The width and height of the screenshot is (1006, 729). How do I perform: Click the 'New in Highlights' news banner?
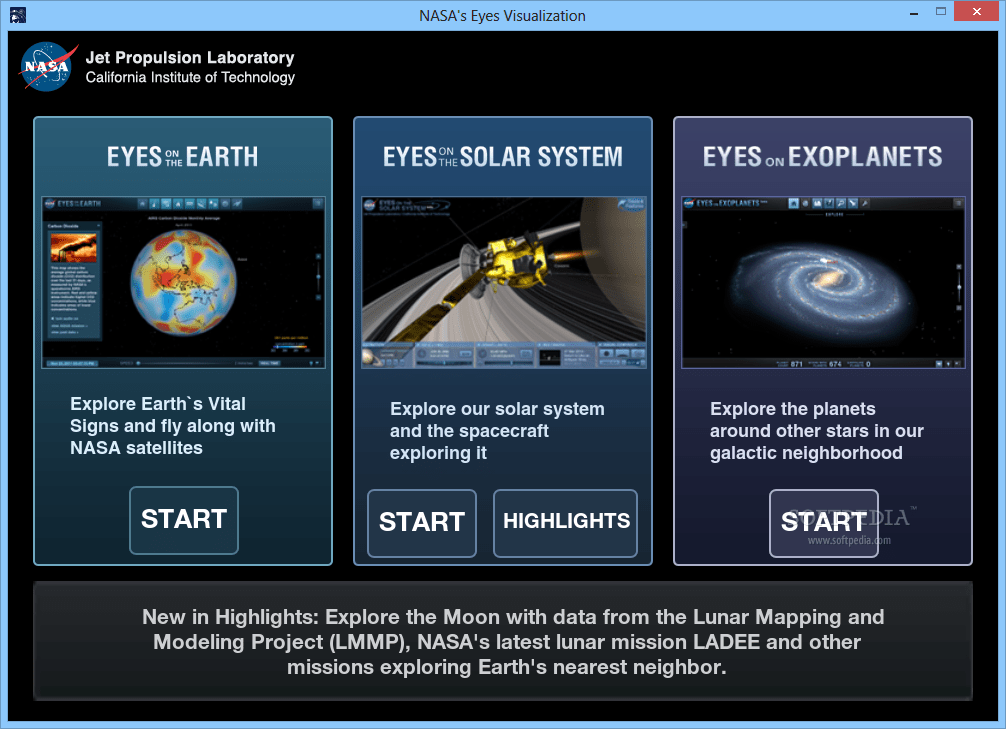tap(503, 641)
